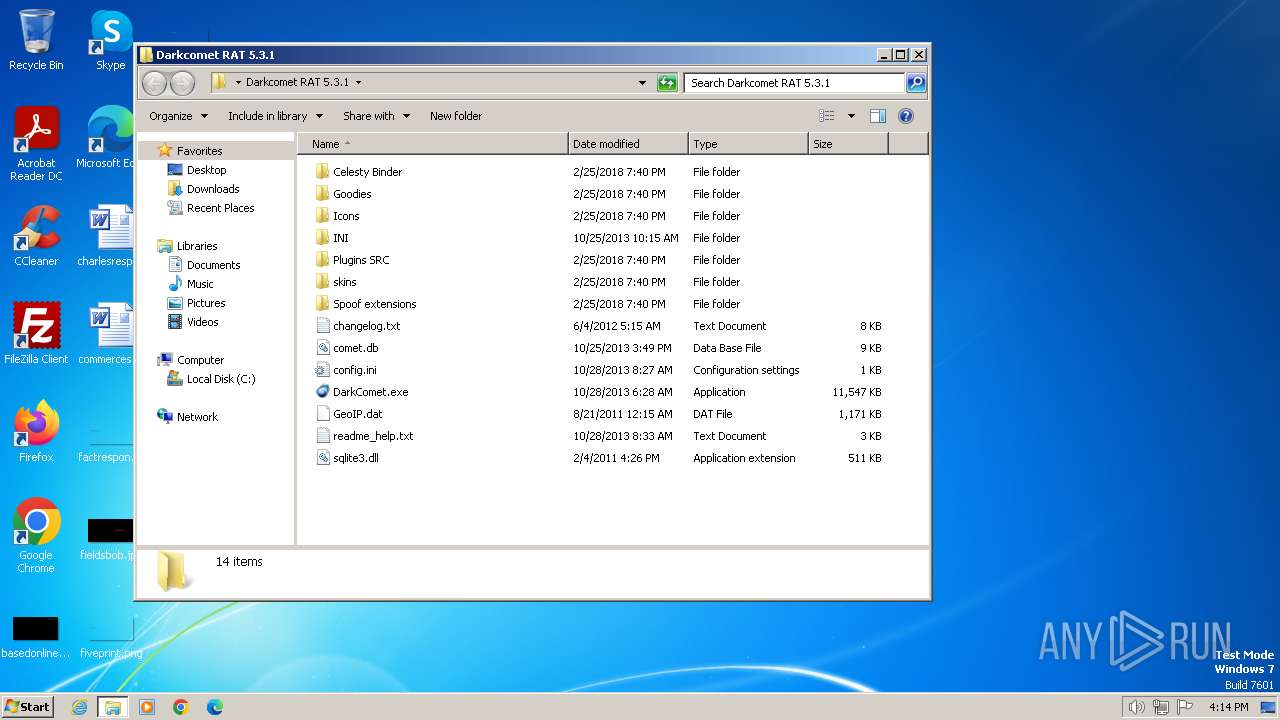The width and height of the screenshot is (1280, 720).
Task: Open Google Chrome desktop shortcut
Action: [36, 535]
